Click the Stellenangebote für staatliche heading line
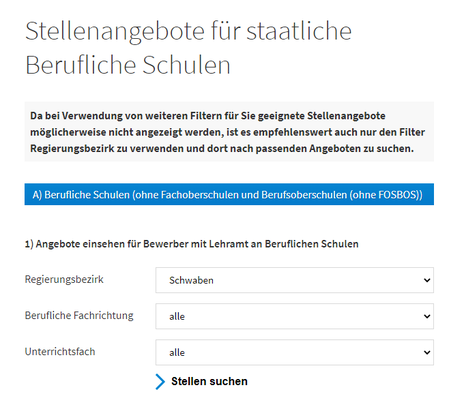Screen dimensions: 464x409 point(188,31)
